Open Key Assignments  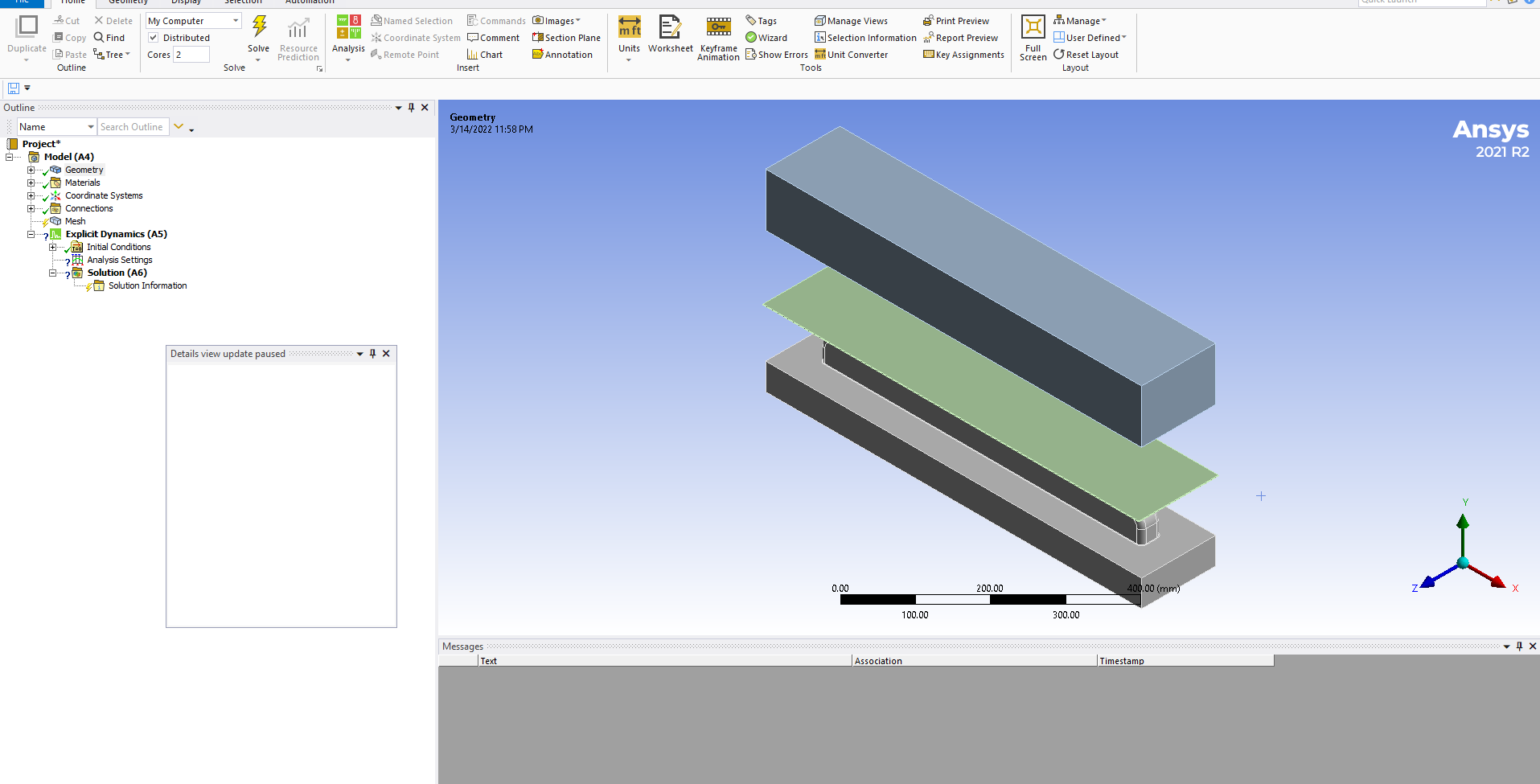pyautogui.click(x=963, y=55)
